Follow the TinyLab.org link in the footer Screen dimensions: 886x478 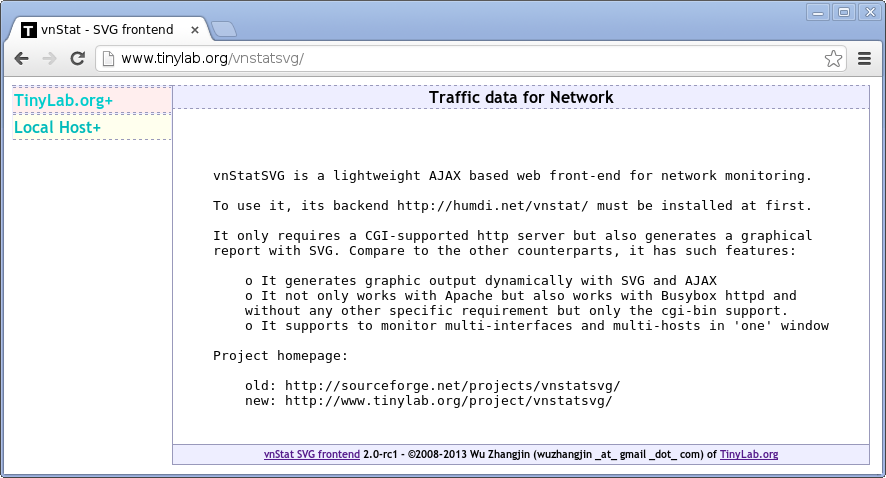coord(748,454)
